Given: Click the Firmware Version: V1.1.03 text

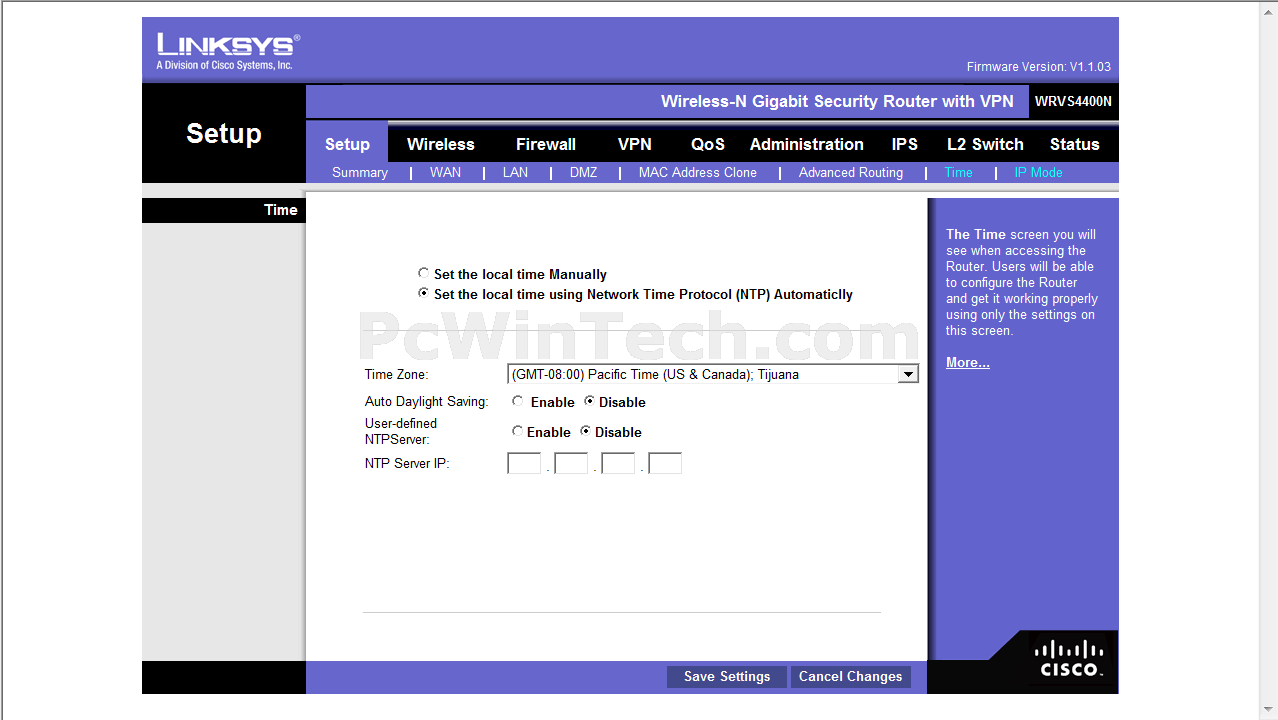Looking at the screenshot, I should [x=1039, y=67].
